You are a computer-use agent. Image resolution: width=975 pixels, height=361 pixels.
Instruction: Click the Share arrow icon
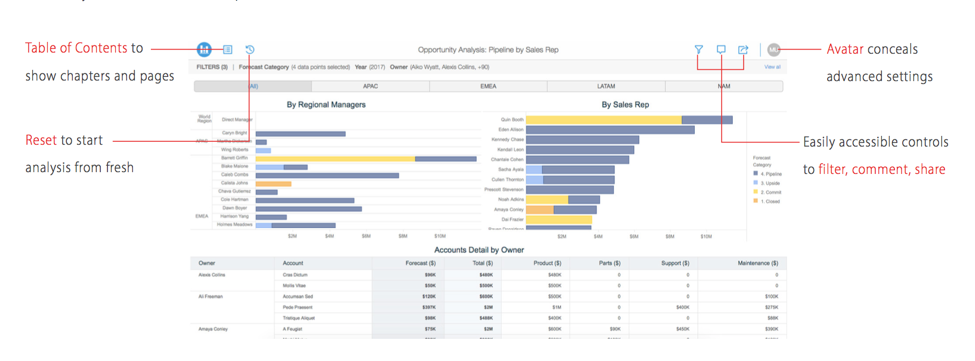743,49
